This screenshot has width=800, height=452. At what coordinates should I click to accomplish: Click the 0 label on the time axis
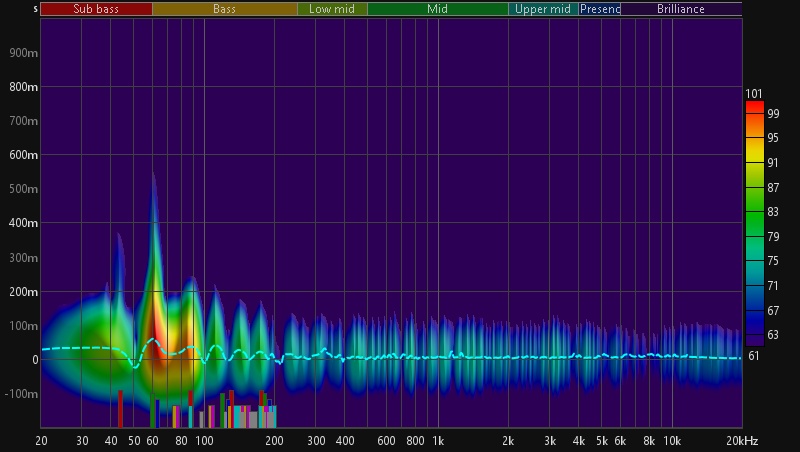tap(34, 360)
